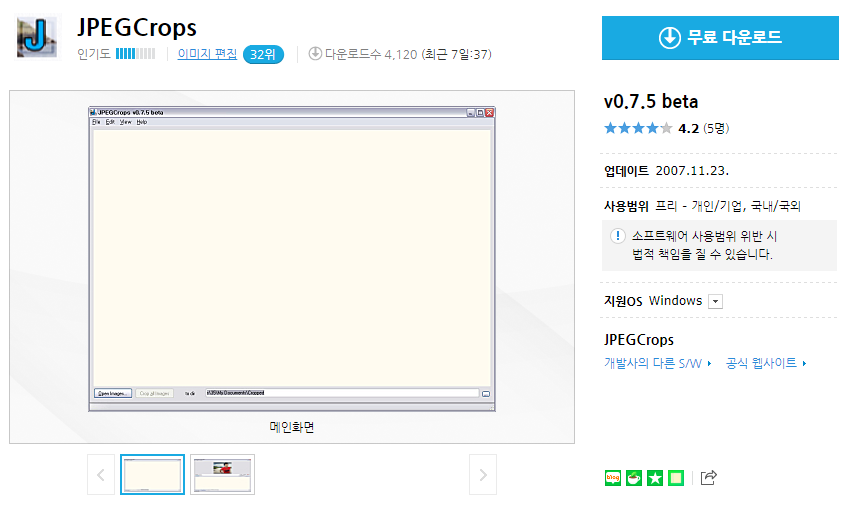Viewport: 847px width, 526px height.
Task: Click the 32위 ranking badge
Action: pos(263,55)
